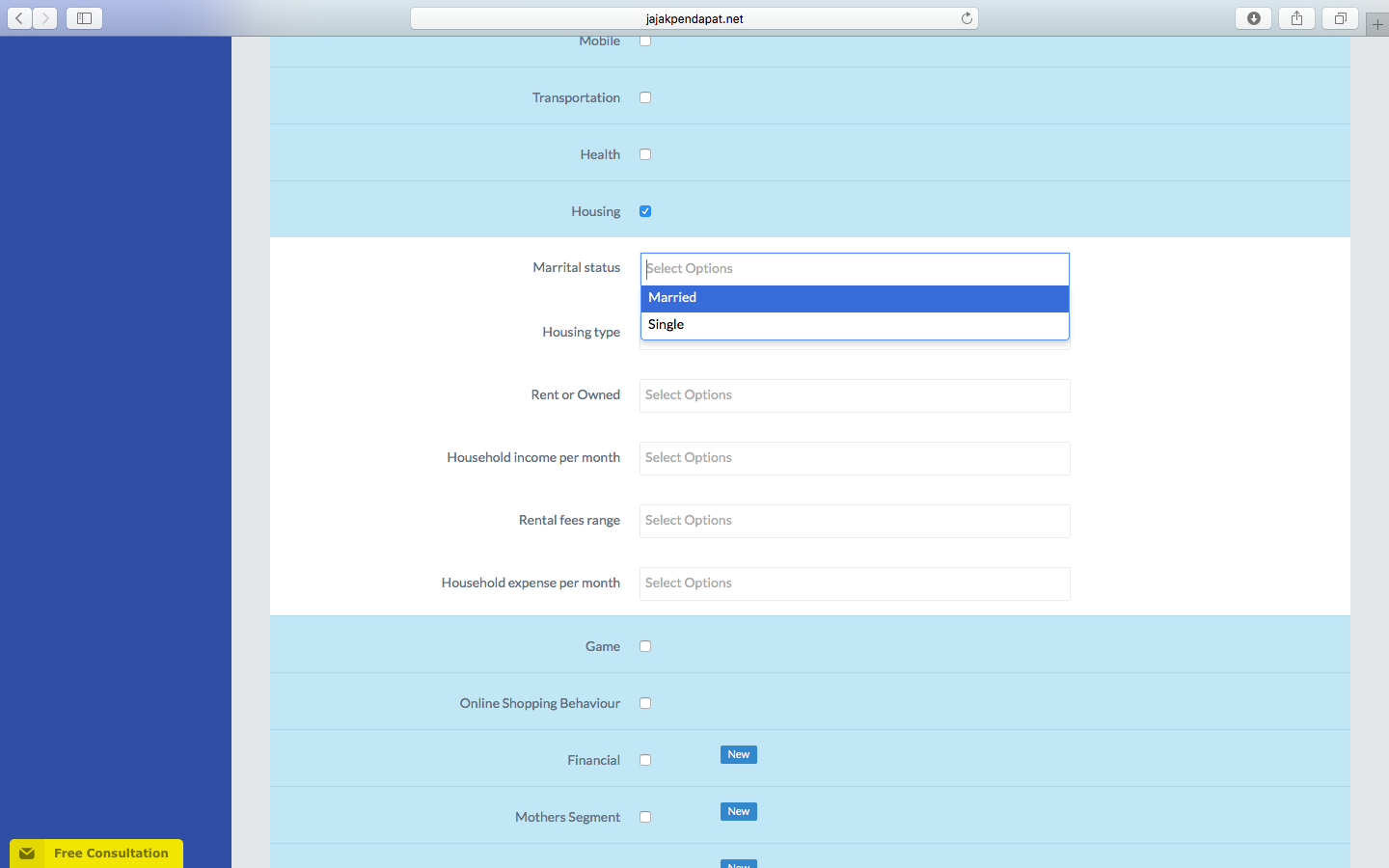Screen dimensions: 1389x868
Task: Open a new tab with the plus button
Action: coord(1377,25)
